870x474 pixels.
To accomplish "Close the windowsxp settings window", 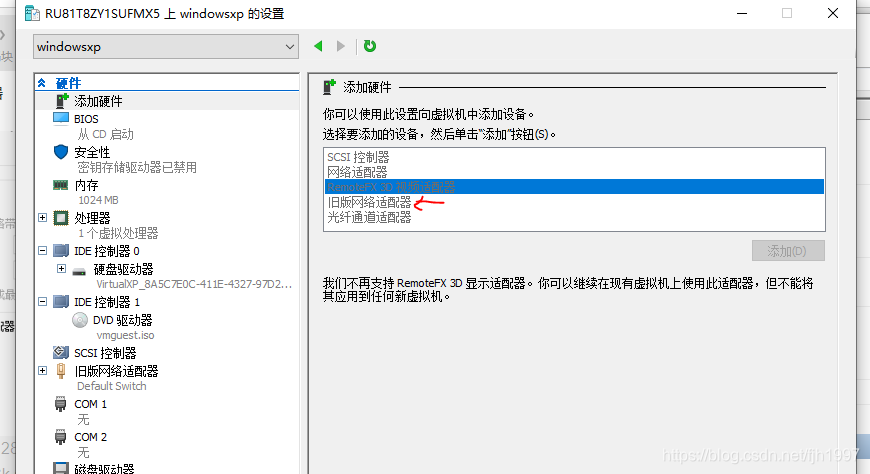I will (x=832, y=13).
